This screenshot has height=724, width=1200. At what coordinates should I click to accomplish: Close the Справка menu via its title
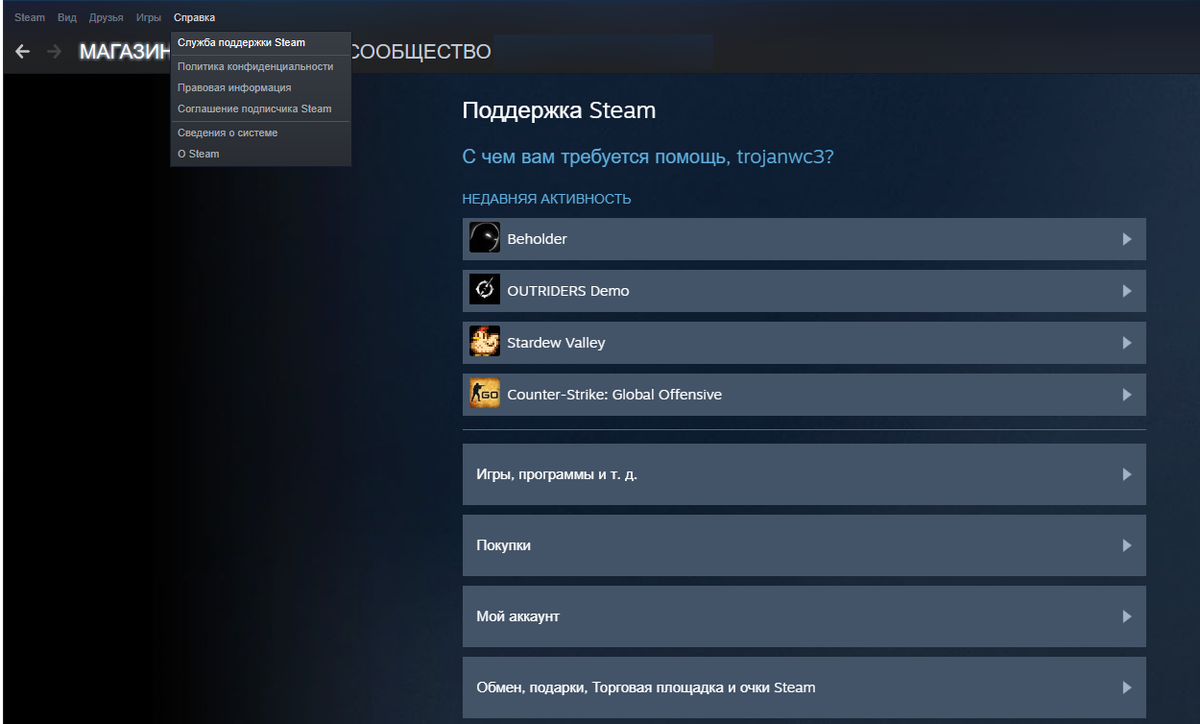click(194, 18)
